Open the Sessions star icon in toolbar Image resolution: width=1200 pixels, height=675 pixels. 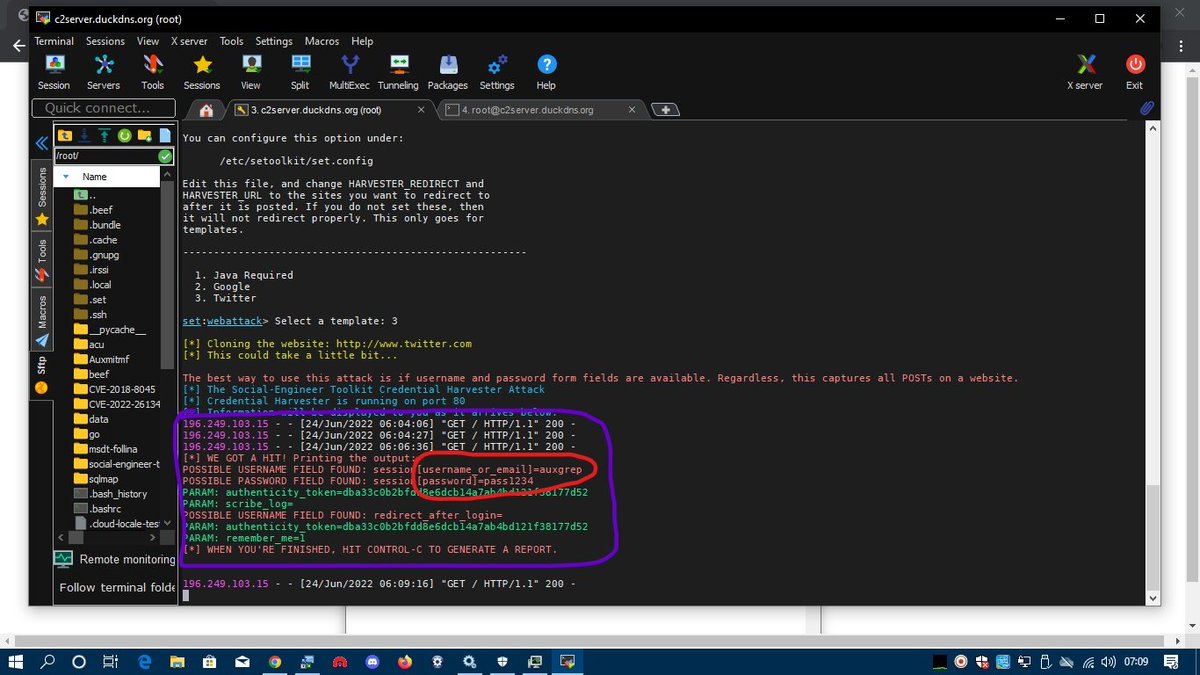pos(201,72)
